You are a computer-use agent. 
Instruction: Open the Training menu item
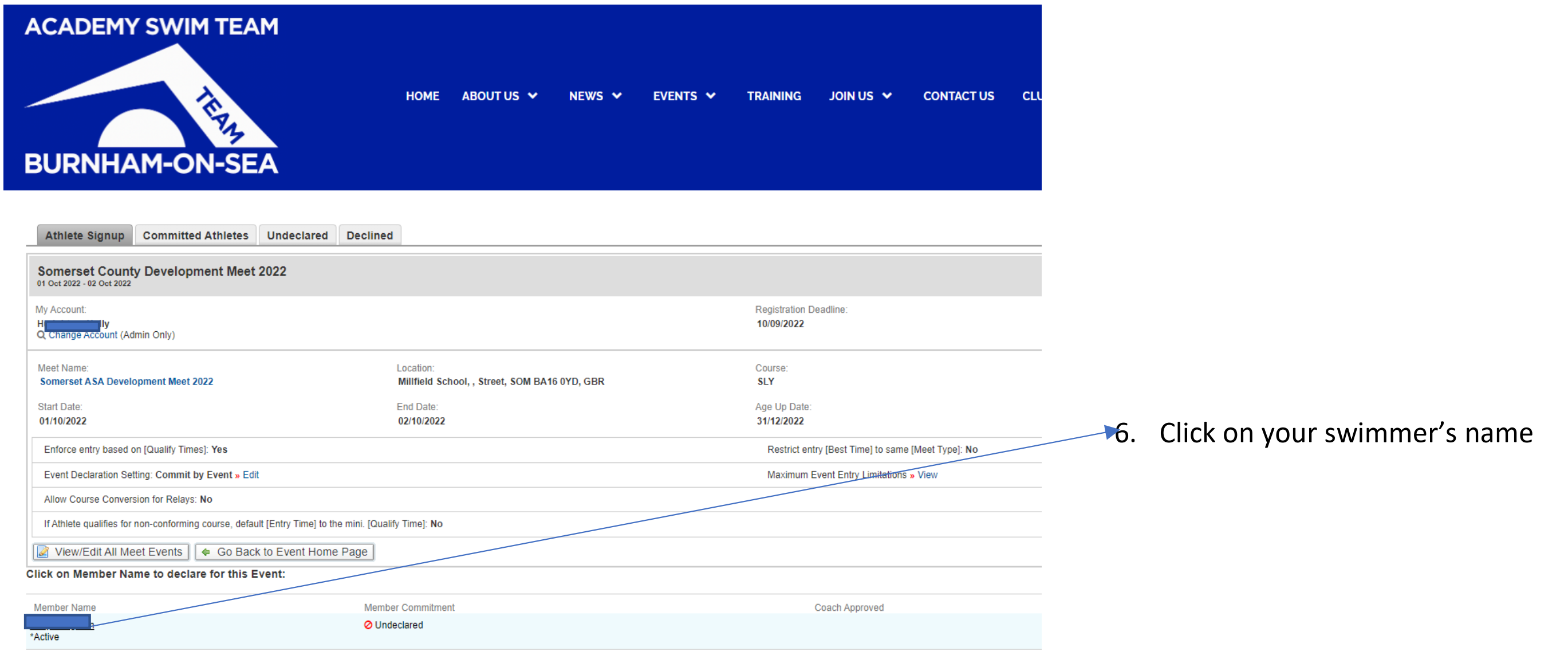774,96
